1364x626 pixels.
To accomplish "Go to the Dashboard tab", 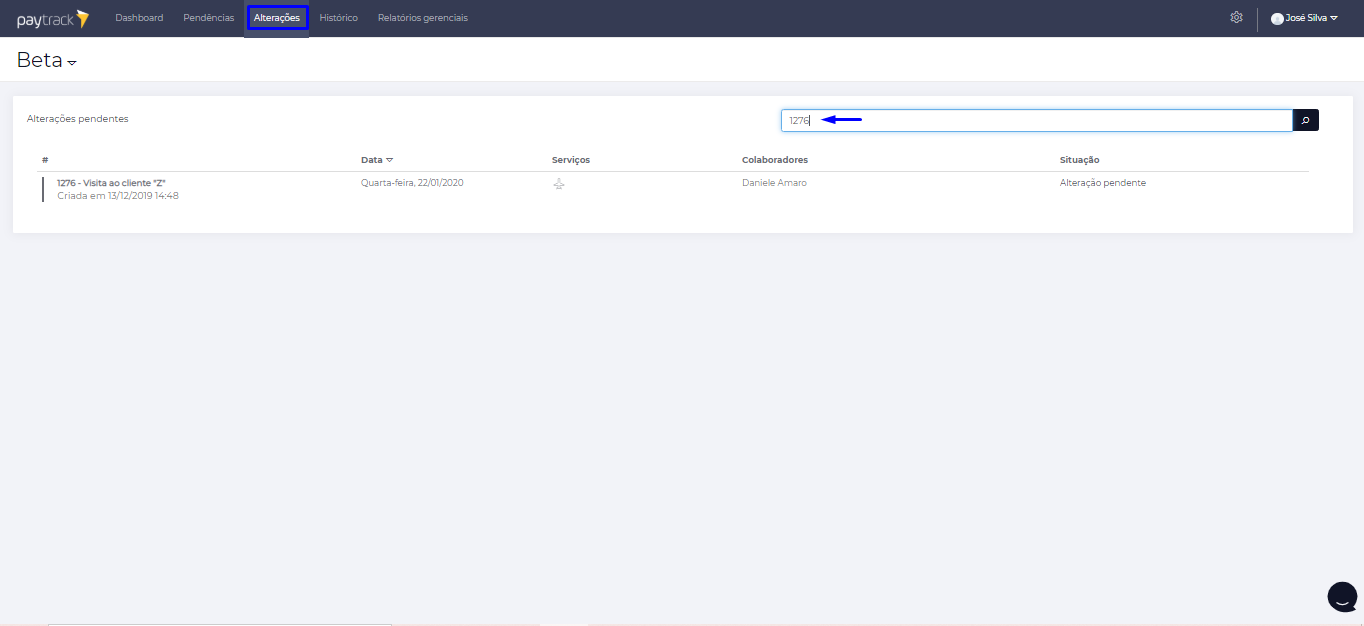I will click(139, 18).
